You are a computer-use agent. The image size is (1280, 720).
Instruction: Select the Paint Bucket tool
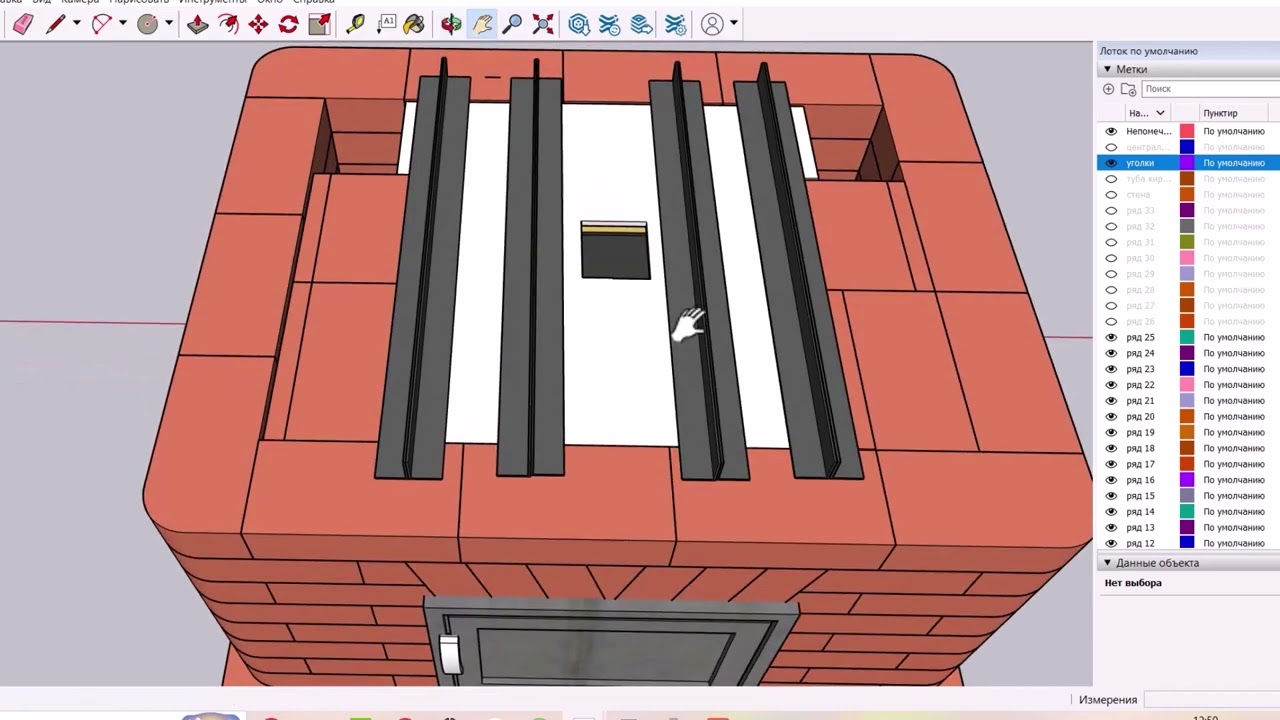point(414,24)
